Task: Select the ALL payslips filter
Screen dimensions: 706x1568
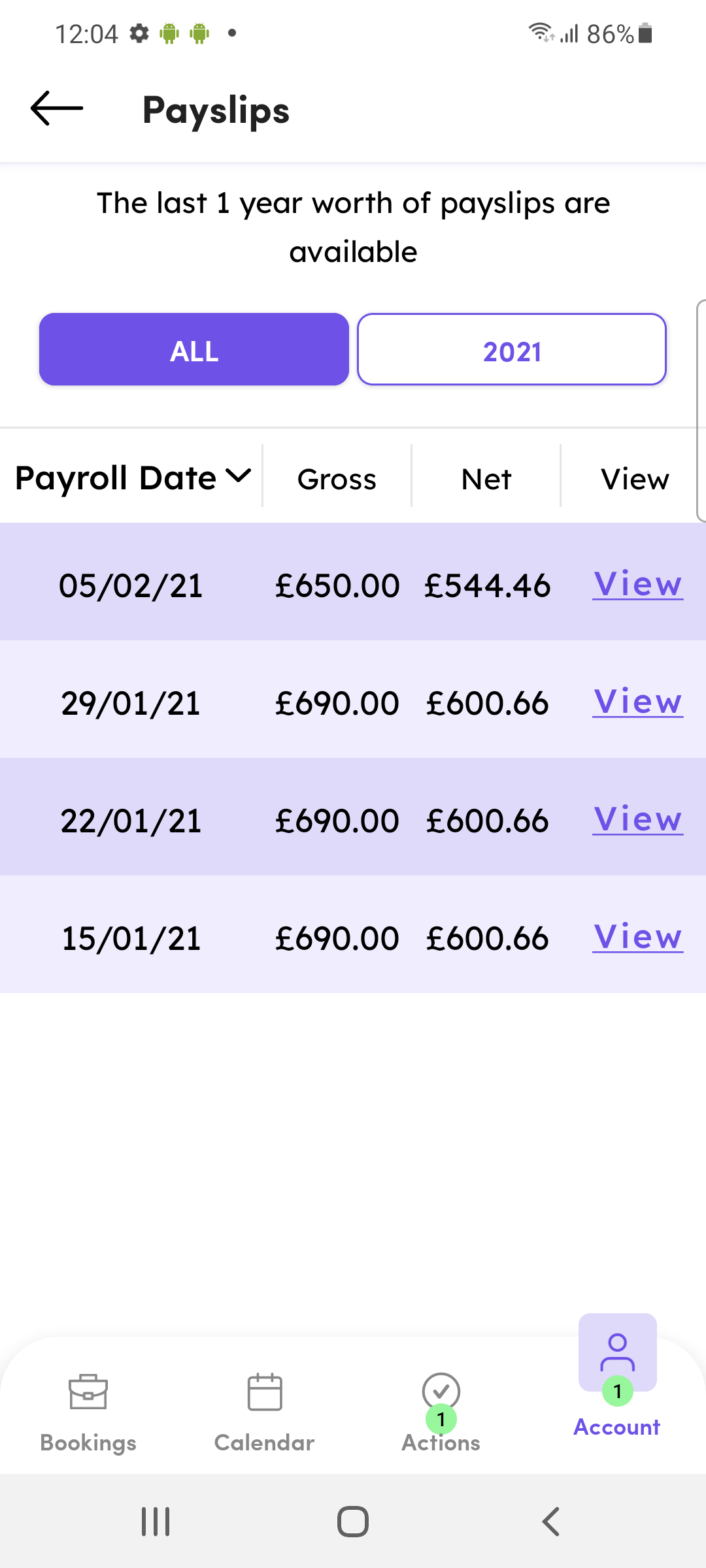Action: click(x=194, y=350)
